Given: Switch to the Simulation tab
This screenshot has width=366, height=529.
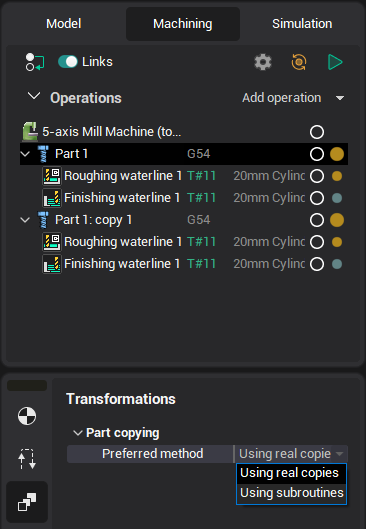Looking at the screenshot, I should (x=302, y=24).
